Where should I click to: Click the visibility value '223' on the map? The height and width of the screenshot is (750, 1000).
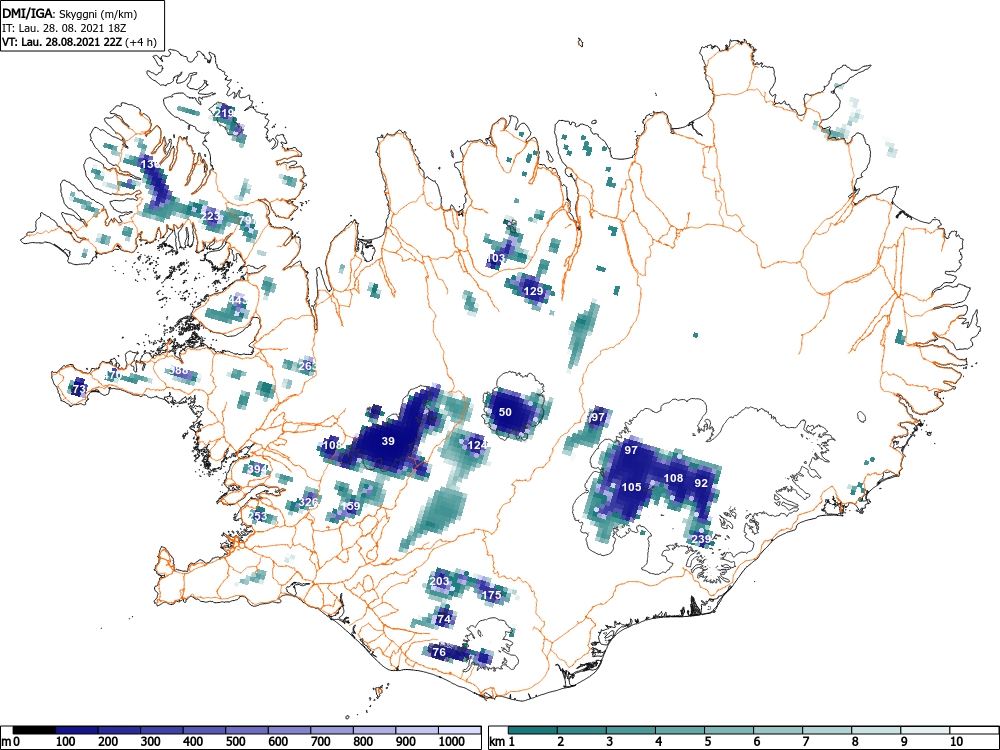point(210,216)
